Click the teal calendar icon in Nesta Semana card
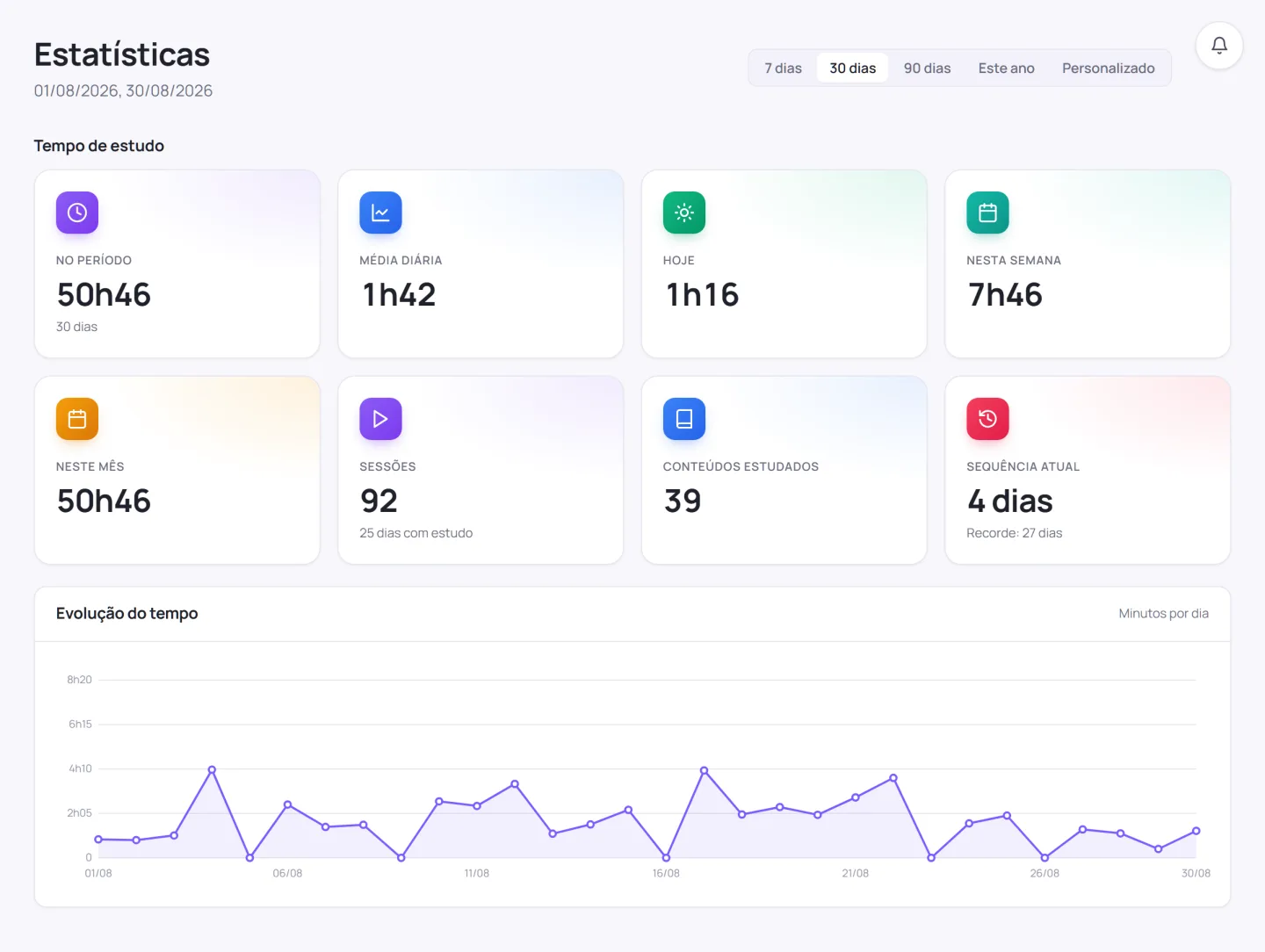The width and height of the screenshot is (1265, 952). [987, 213]
